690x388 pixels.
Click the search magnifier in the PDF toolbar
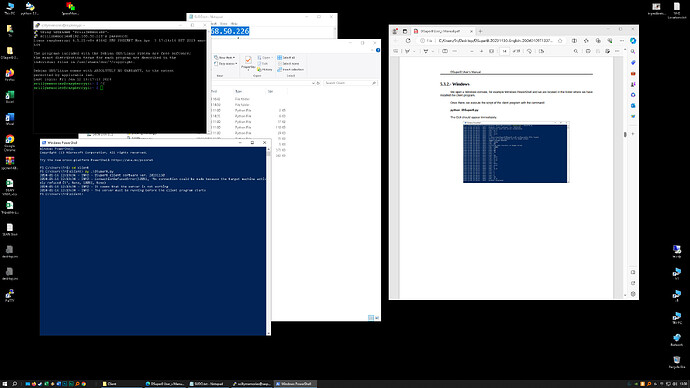pyautogui.click(x=576, y=51)
